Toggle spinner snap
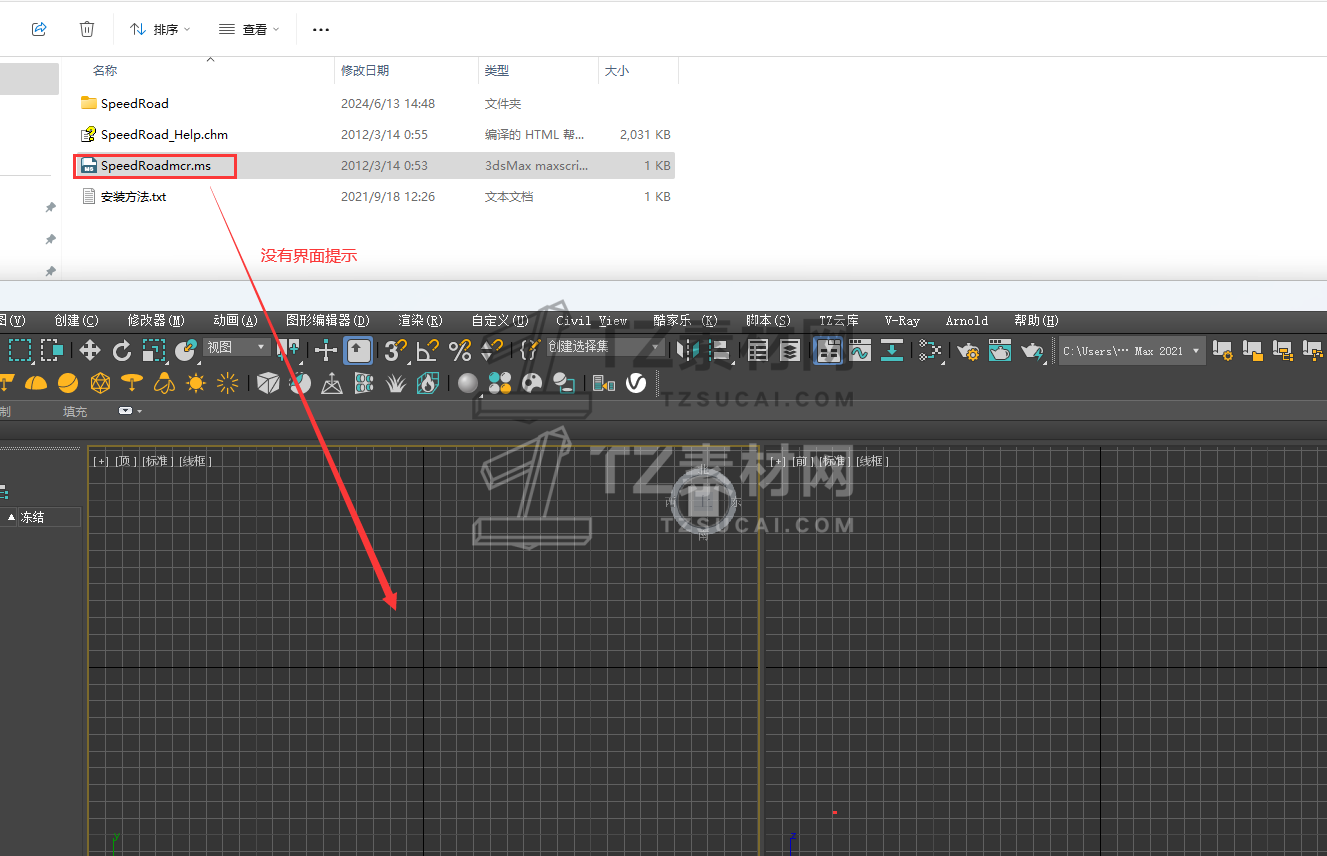The width and height of the screenshot is (1327, 856). [x=492, y=350]
